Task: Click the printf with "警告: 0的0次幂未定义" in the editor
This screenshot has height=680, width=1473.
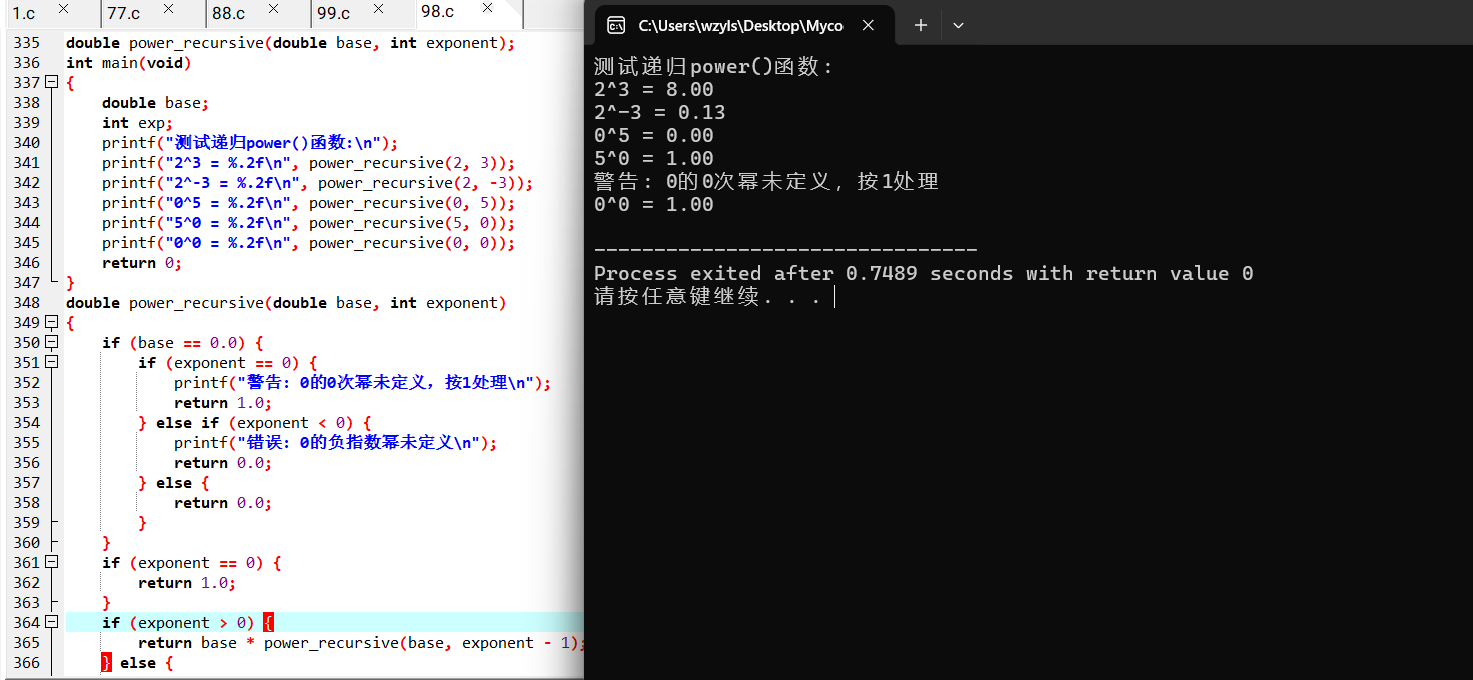Action: coord(362,383)
